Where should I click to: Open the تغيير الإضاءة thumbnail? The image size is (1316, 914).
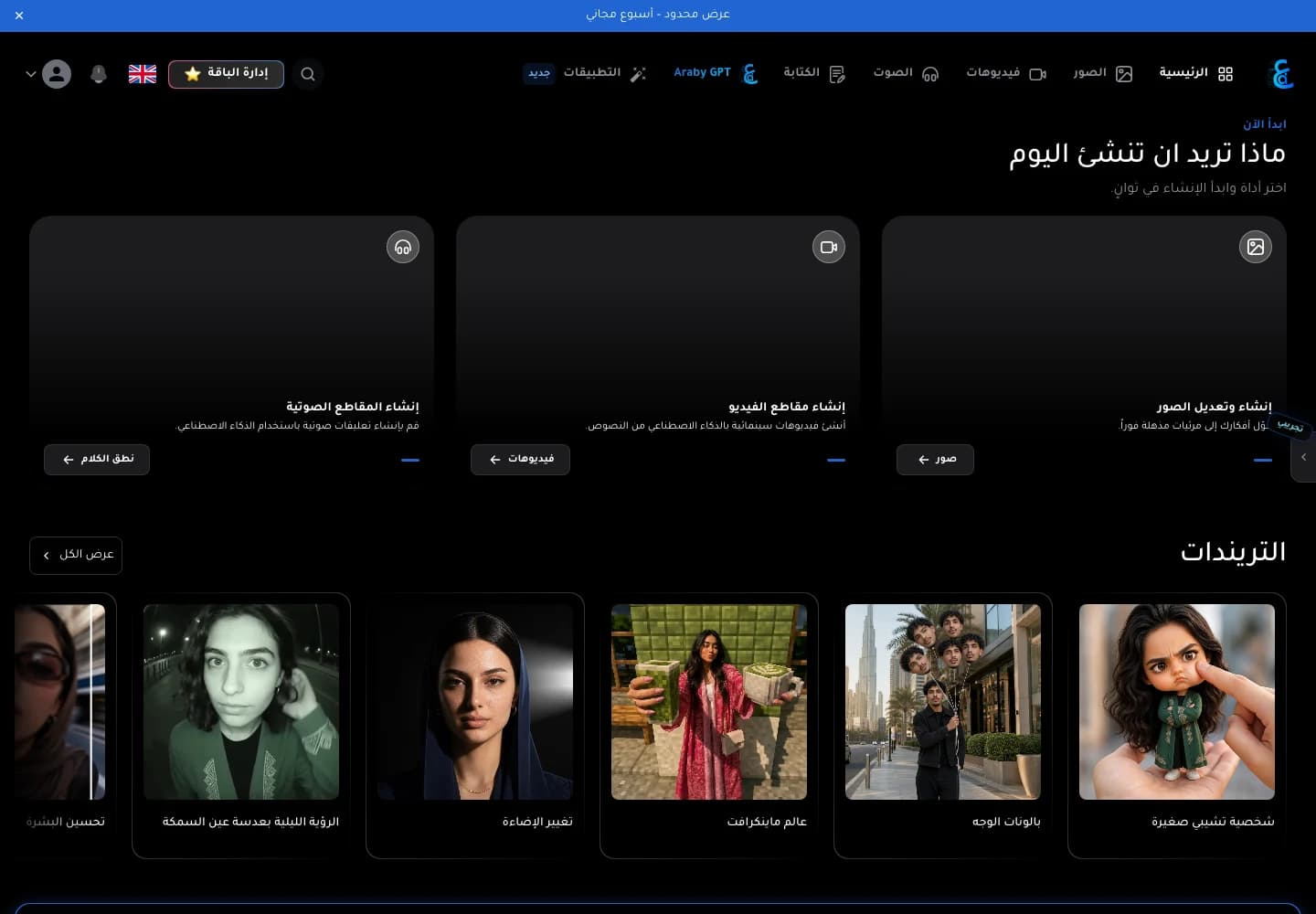click(475, 702)
